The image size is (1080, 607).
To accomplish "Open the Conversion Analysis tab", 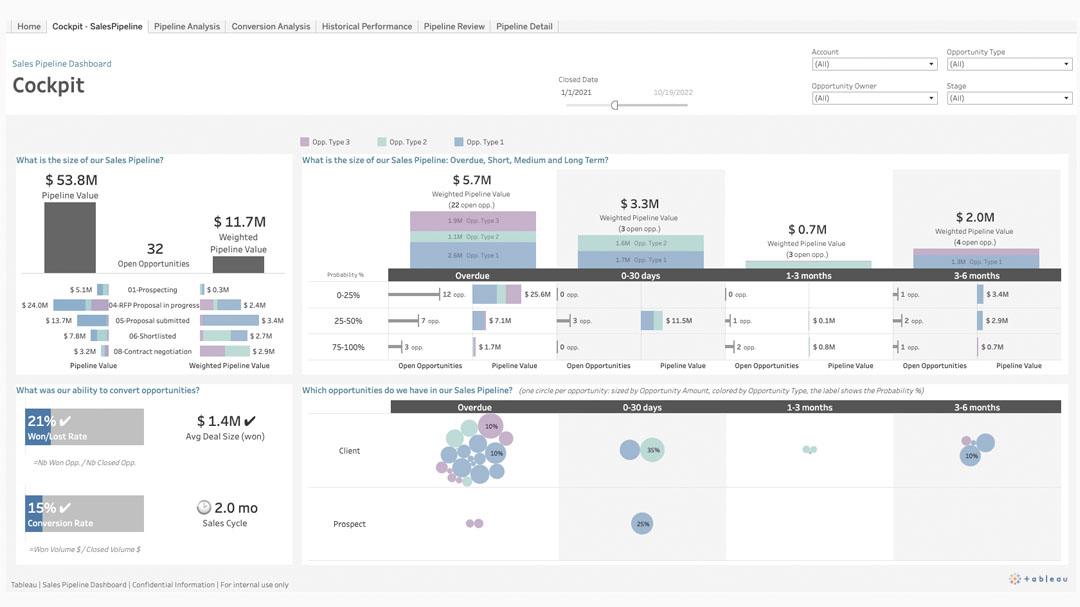I will click(x=271, y=26).
